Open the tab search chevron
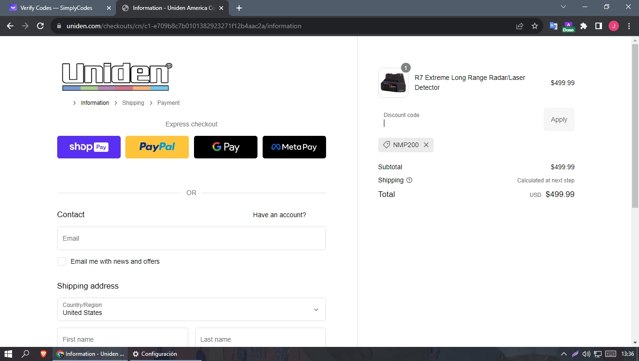The image size is (639, 361). click(563, 7)
